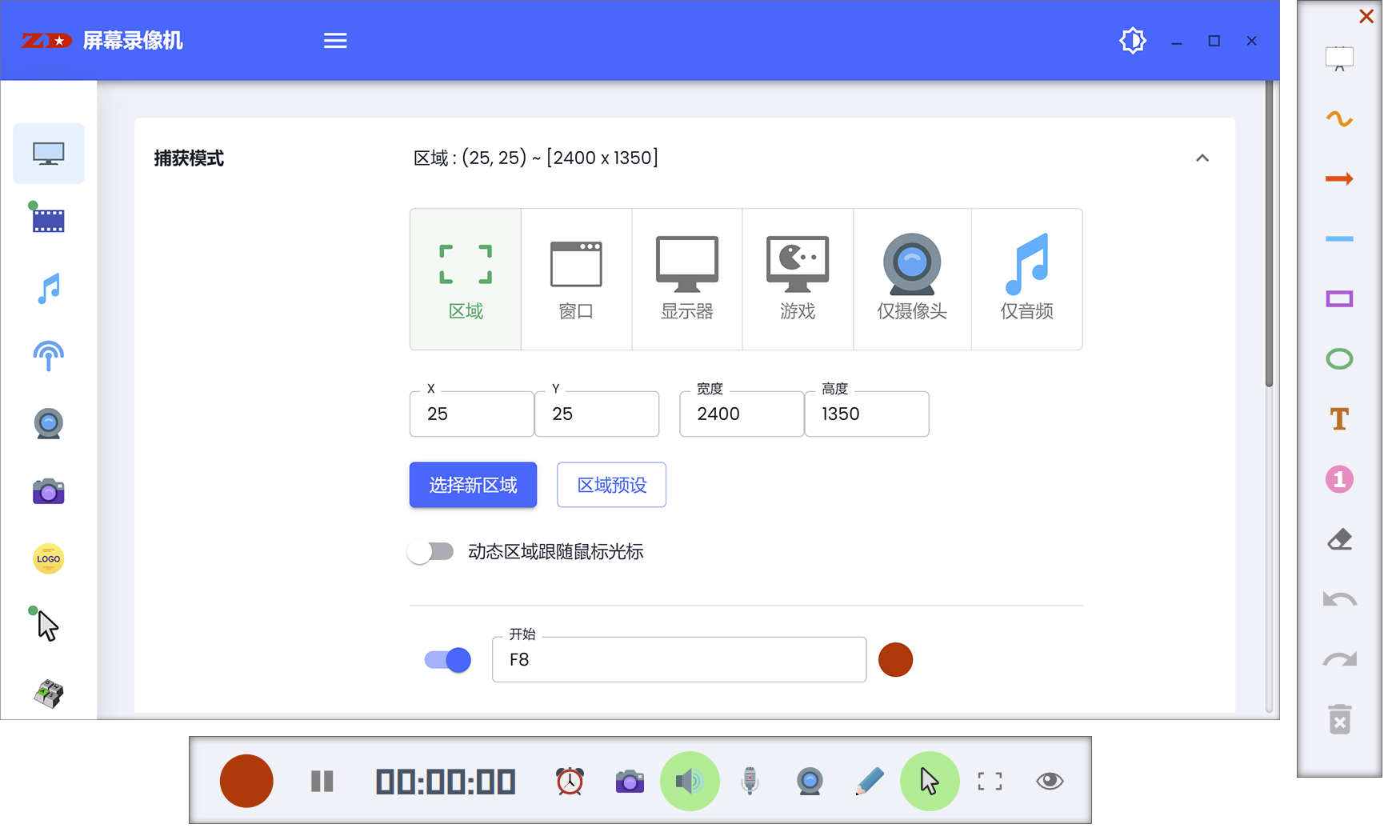The height and width of the screenshot is (840, 1400).
Task: Collapse the capture mode section
Action: 1202,158
